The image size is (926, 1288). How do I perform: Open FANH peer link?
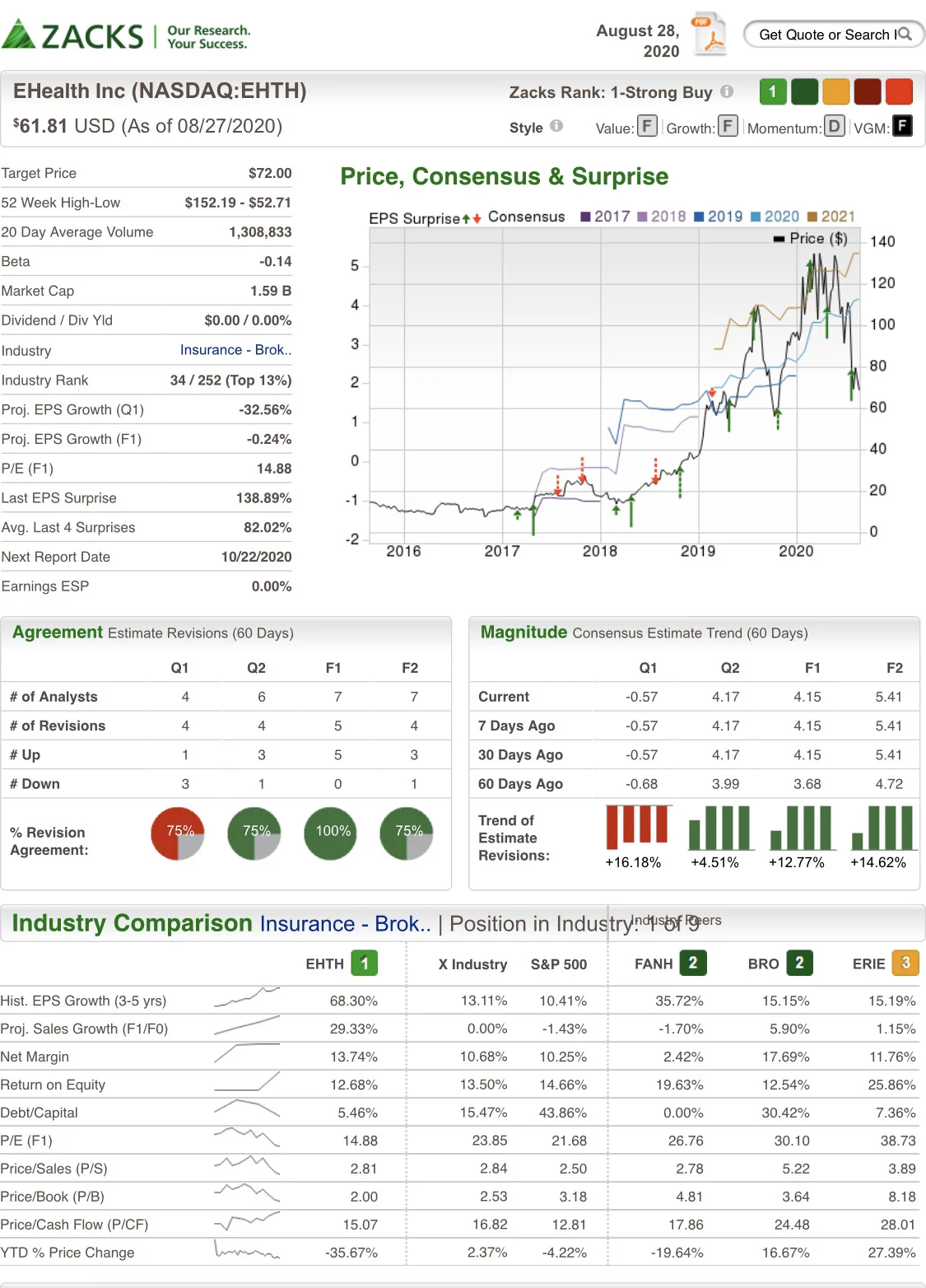tap(654, 964)
